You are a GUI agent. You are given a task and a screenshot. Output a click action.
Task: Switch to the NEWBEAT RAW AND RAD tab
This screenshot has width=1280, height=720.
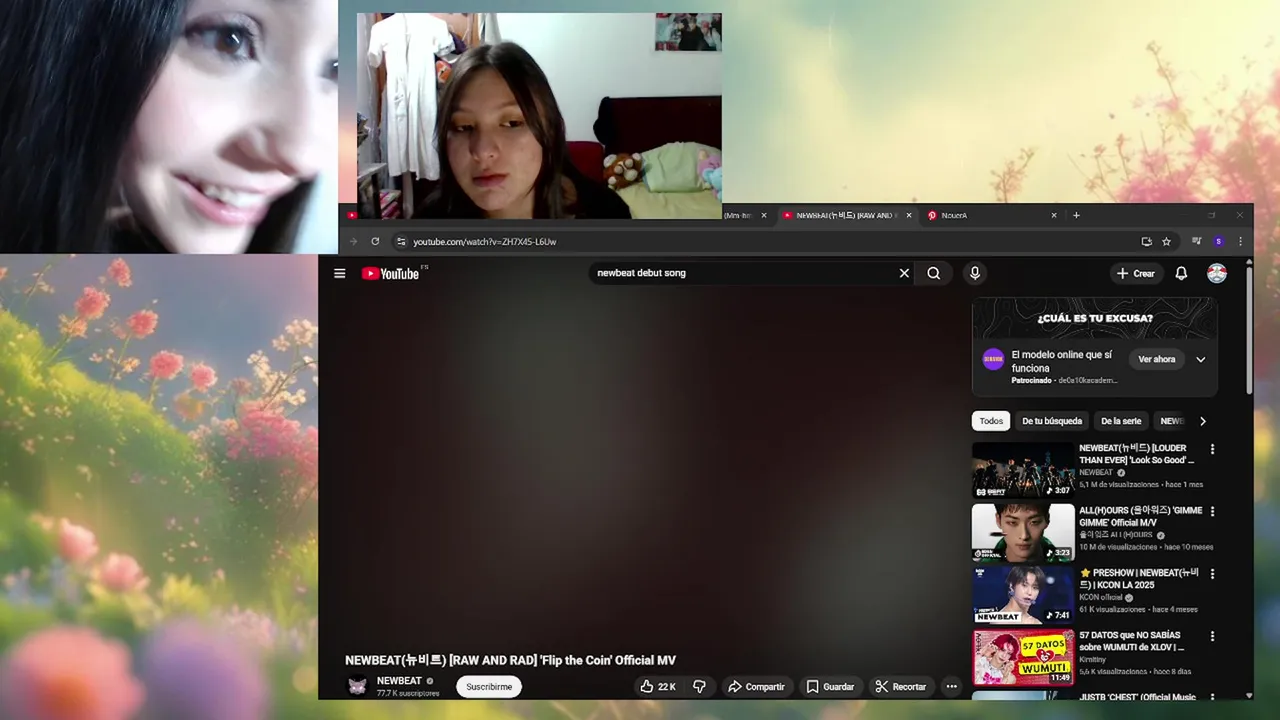click(845, 215)
